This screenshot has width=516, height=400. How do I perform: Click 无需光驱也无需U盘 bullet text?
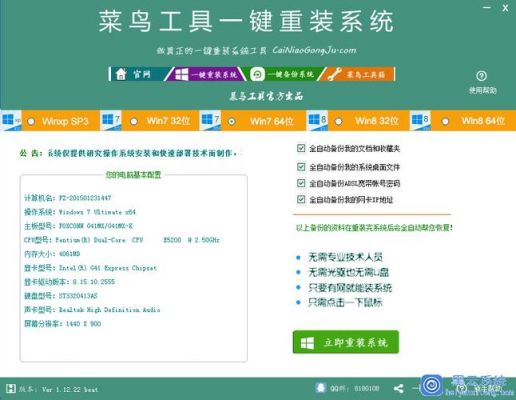click(x=349, y=272)
